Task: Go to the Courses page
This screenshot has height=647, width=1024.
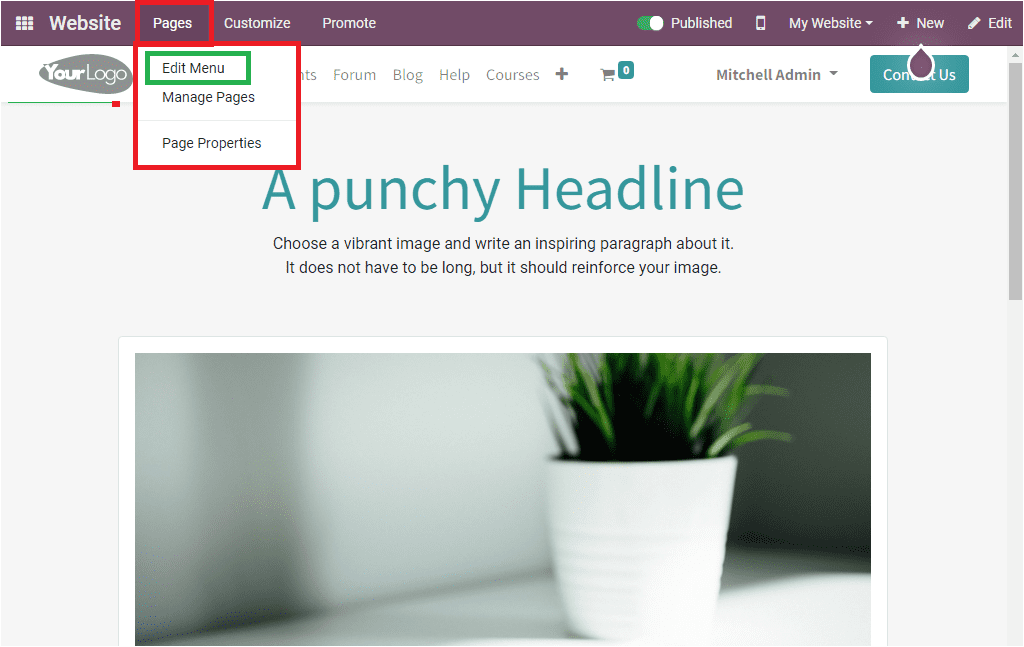Action: [x=512, y=74]
